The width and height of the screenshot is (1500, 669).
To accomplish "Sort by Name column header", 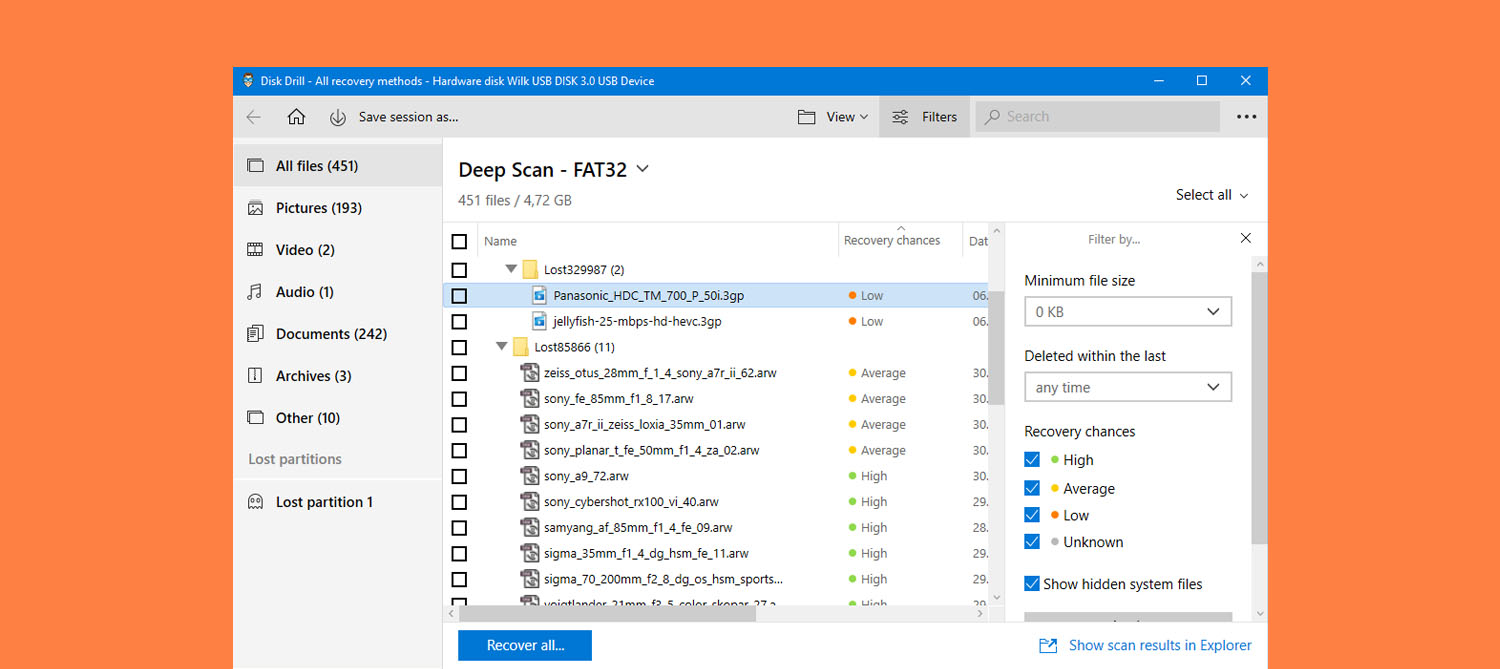I will point(500,241).
